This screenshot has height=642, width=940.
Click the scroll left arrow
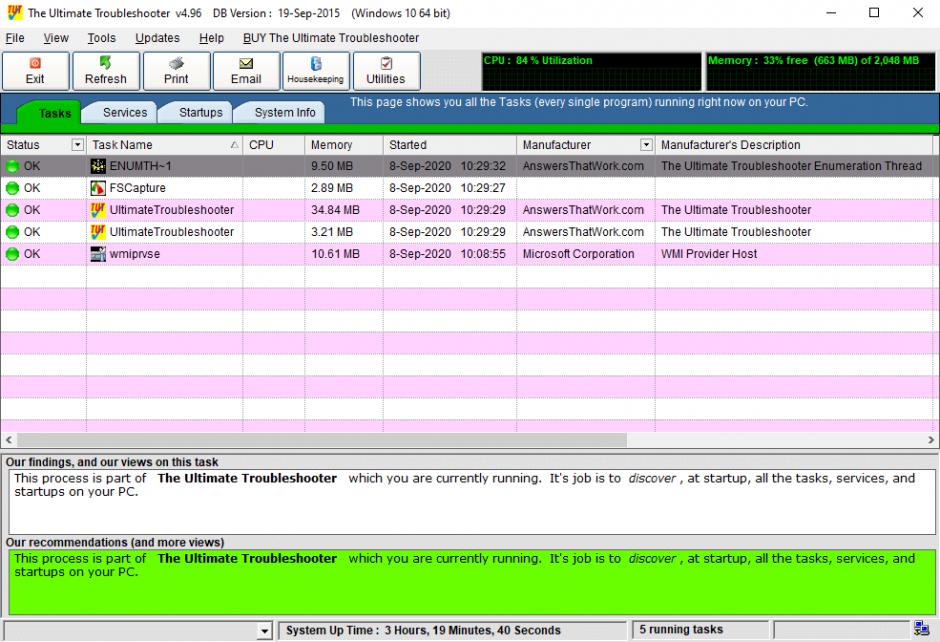(8, 440)
